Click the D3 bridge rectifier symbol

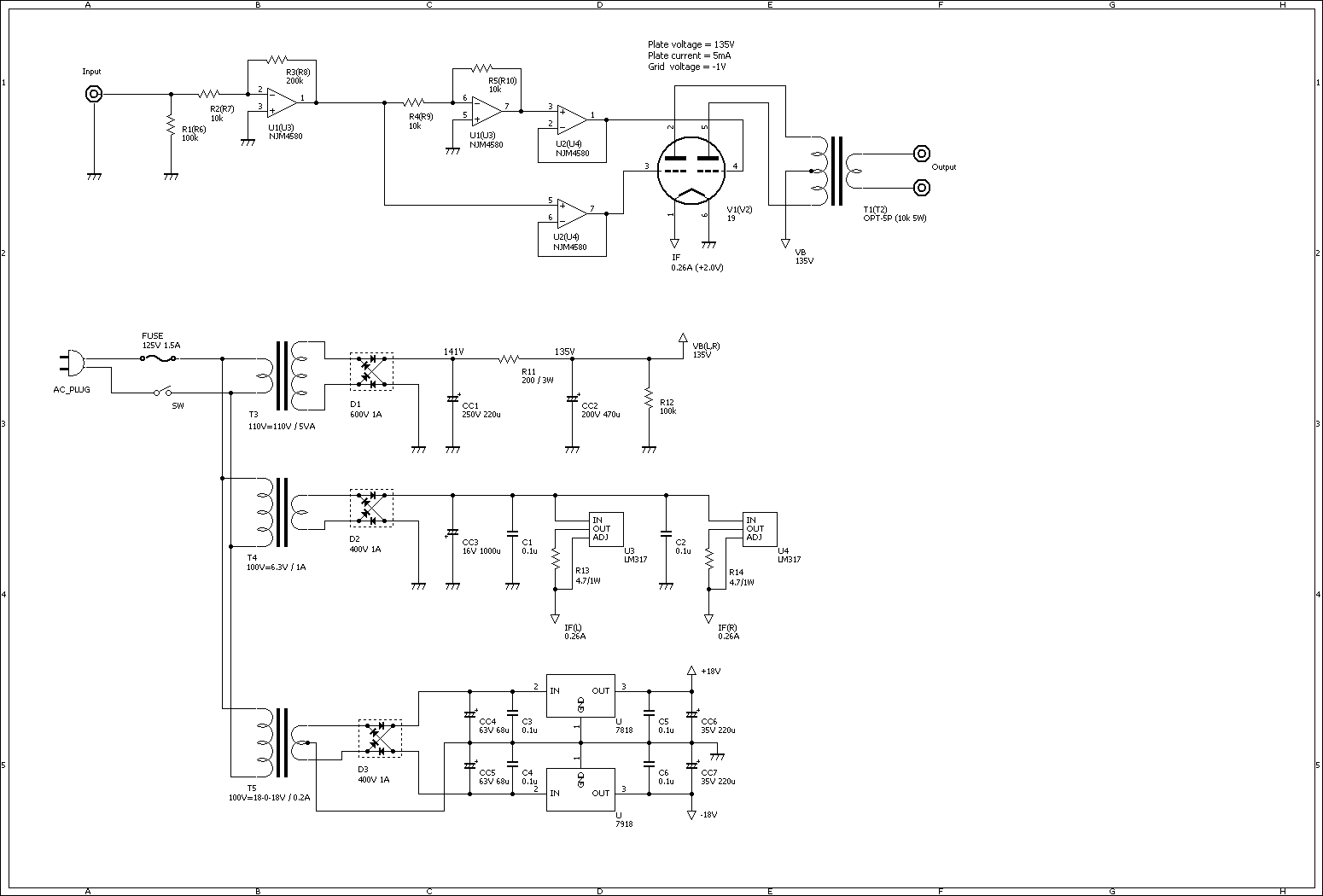381,739
